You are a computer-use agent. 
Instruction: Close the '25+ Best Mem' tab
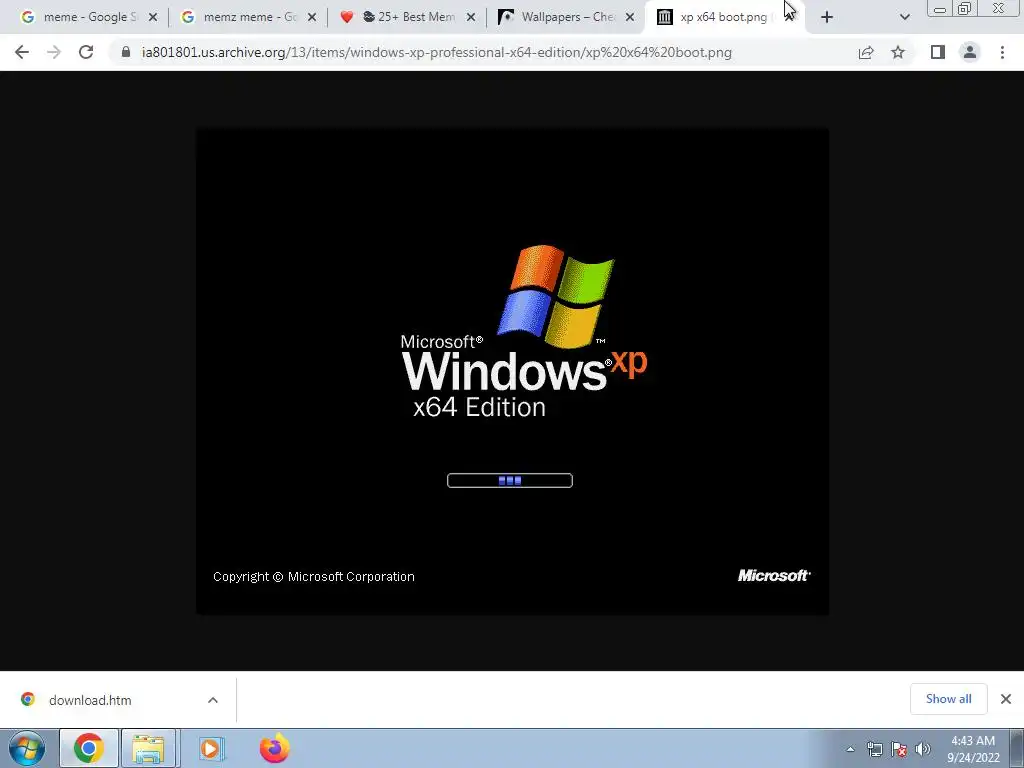(471, 18)
